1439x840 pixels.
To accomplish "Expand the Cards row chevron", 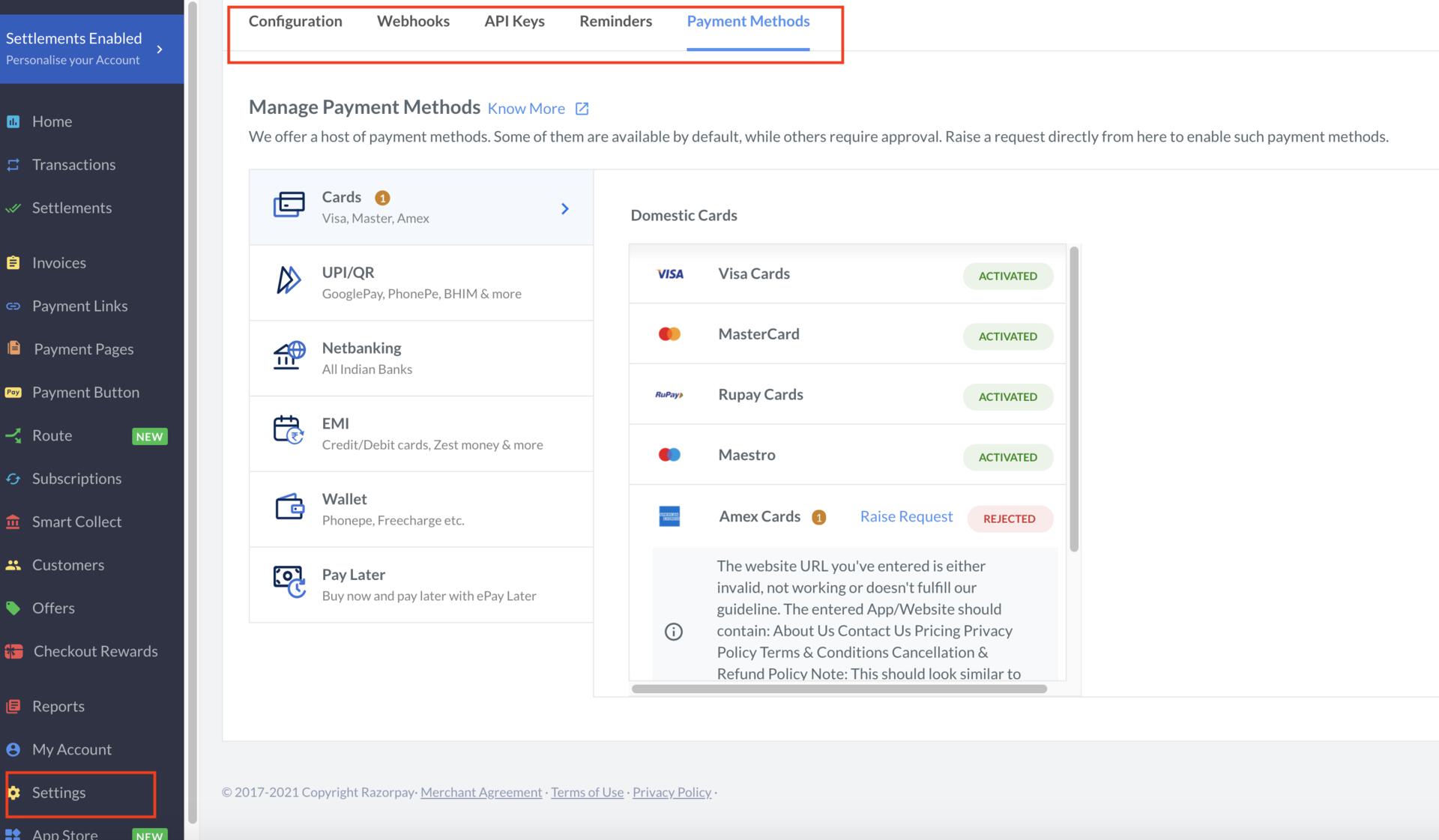I will pyautogui.click(x=565, y=209).
